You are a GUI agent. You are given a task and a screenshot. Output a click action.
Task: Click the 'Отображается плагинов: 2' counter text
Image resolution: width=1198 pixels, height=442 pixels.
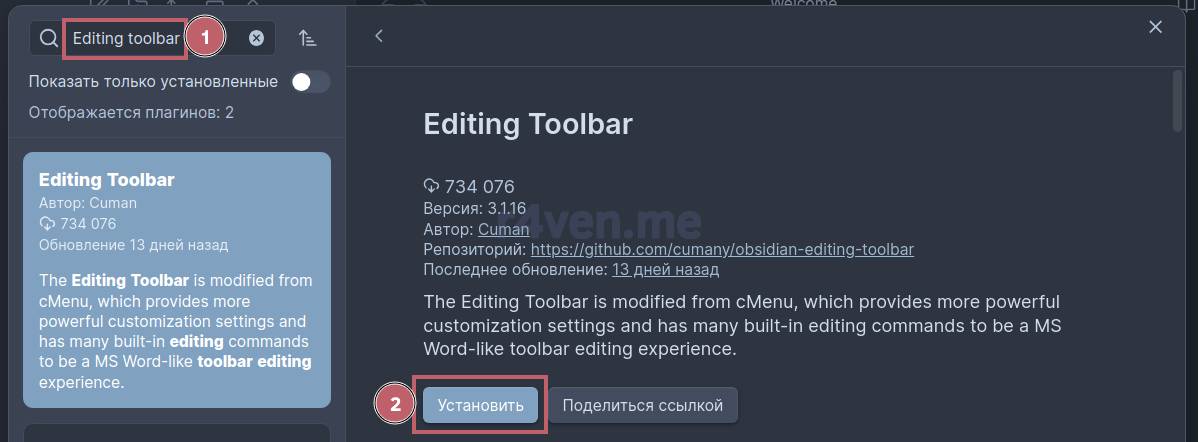[131, 112]
